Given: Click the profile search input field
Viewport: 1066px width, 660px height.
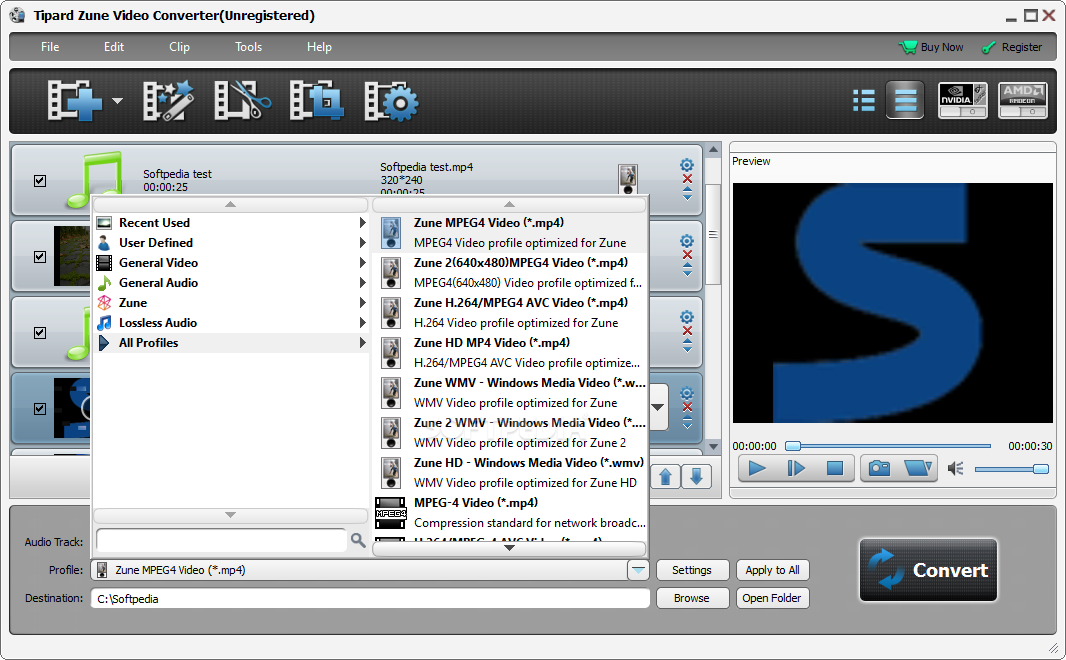Looking at the screenshot, I should (222, 540).
